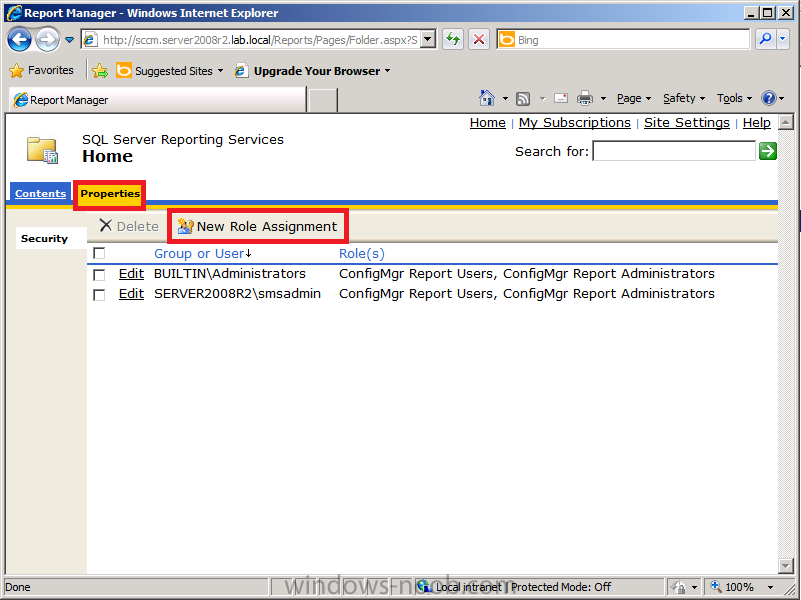Select Security in the left pane
Image resolution: width=801 pixels, height=600 pixels.
[x=44, y=238]
